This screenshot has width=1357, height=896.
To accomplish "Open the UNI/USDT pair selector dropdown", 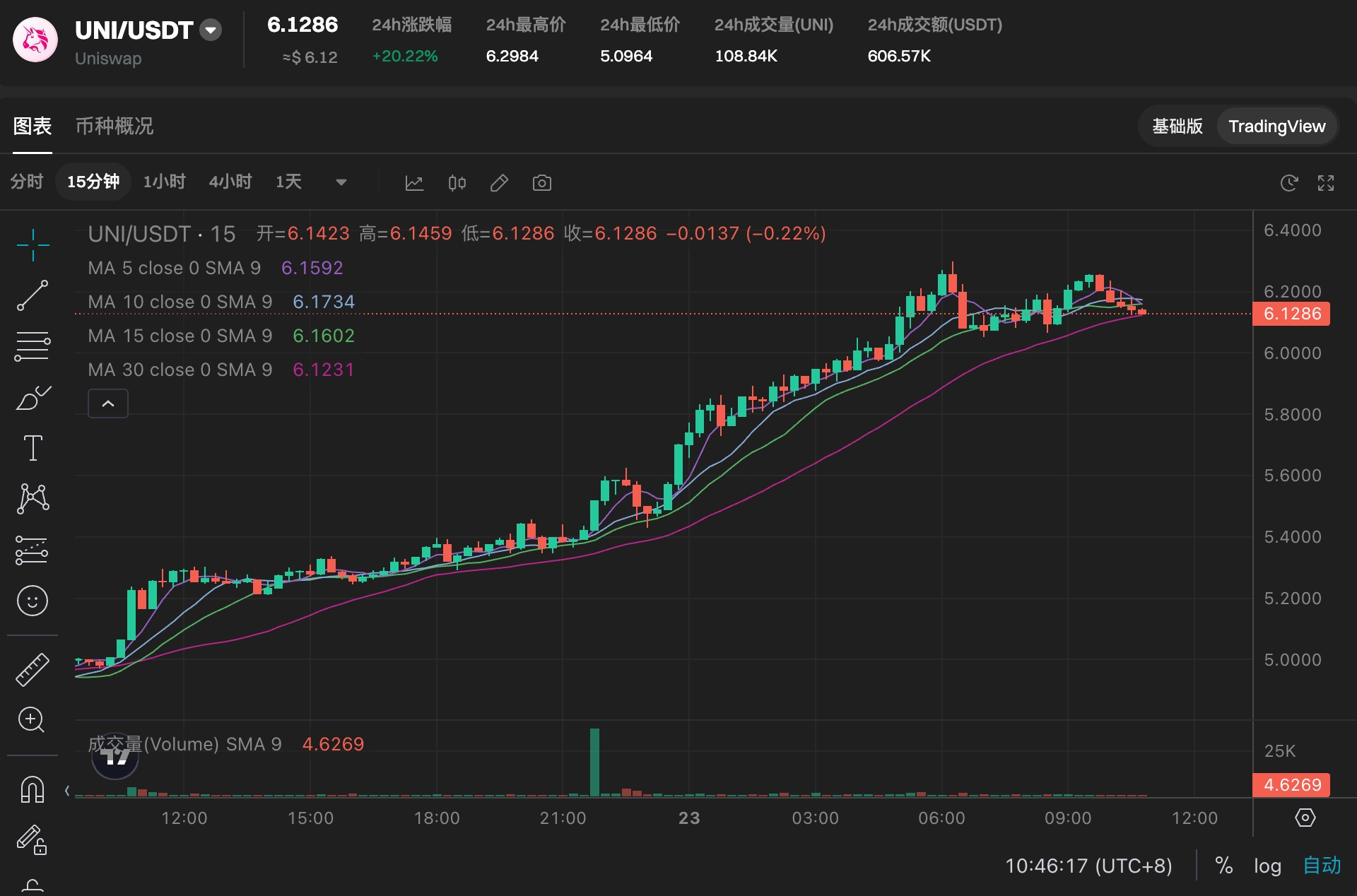I will (211, 30).
